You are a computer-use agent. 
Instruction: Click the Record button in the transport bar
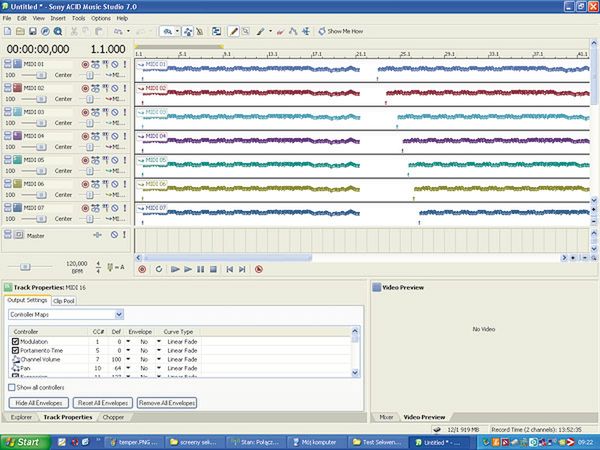[142, 269]
